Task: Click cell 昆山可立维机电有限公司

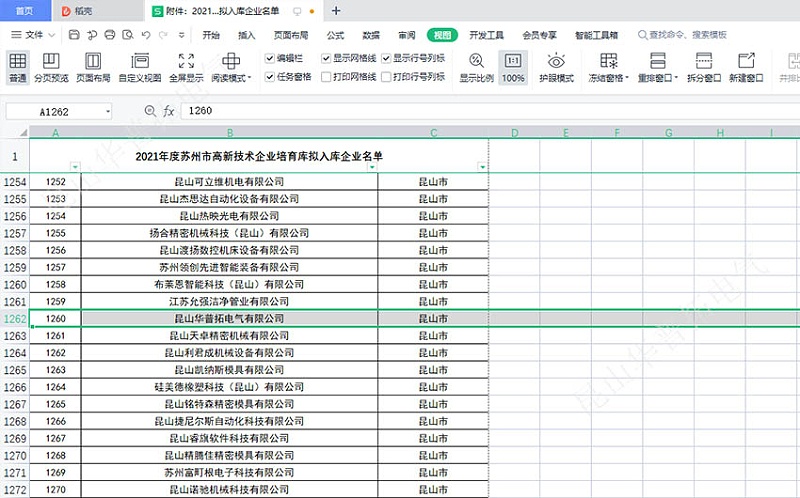Action: click(229, 182)
